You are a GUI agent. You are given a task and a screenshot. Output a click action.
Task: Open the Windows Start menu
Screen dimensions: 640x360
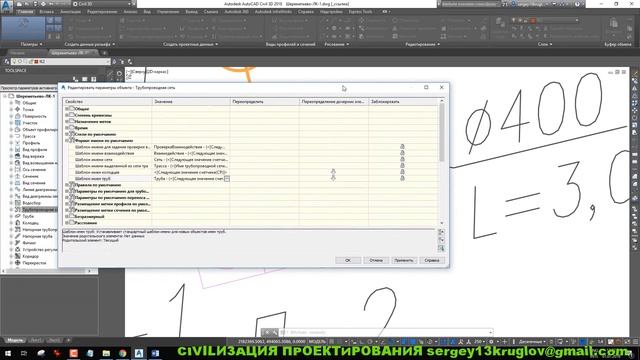click(8, 353)
